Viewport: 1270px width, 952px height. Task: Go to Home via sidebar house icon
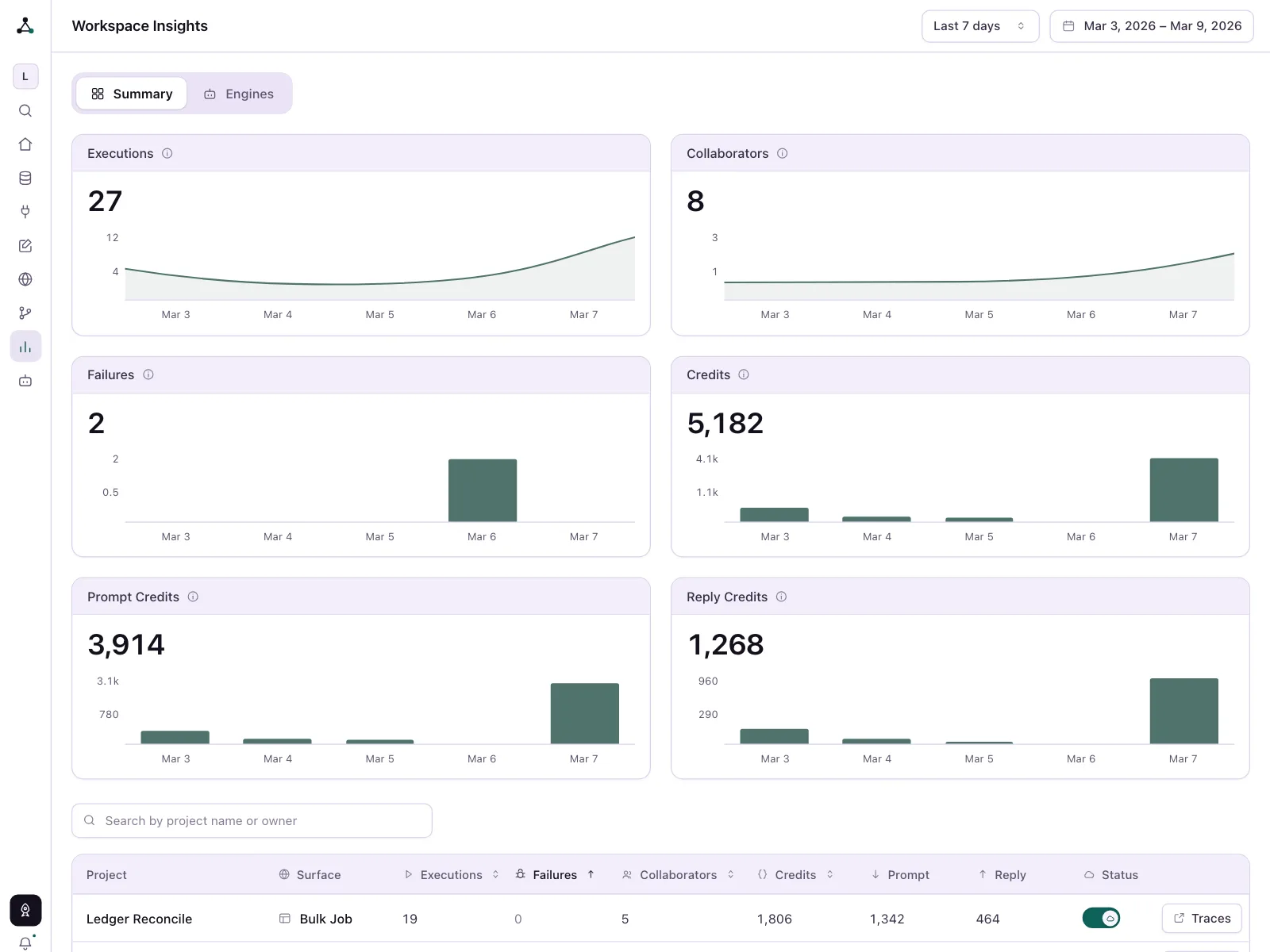click(25, 144)
